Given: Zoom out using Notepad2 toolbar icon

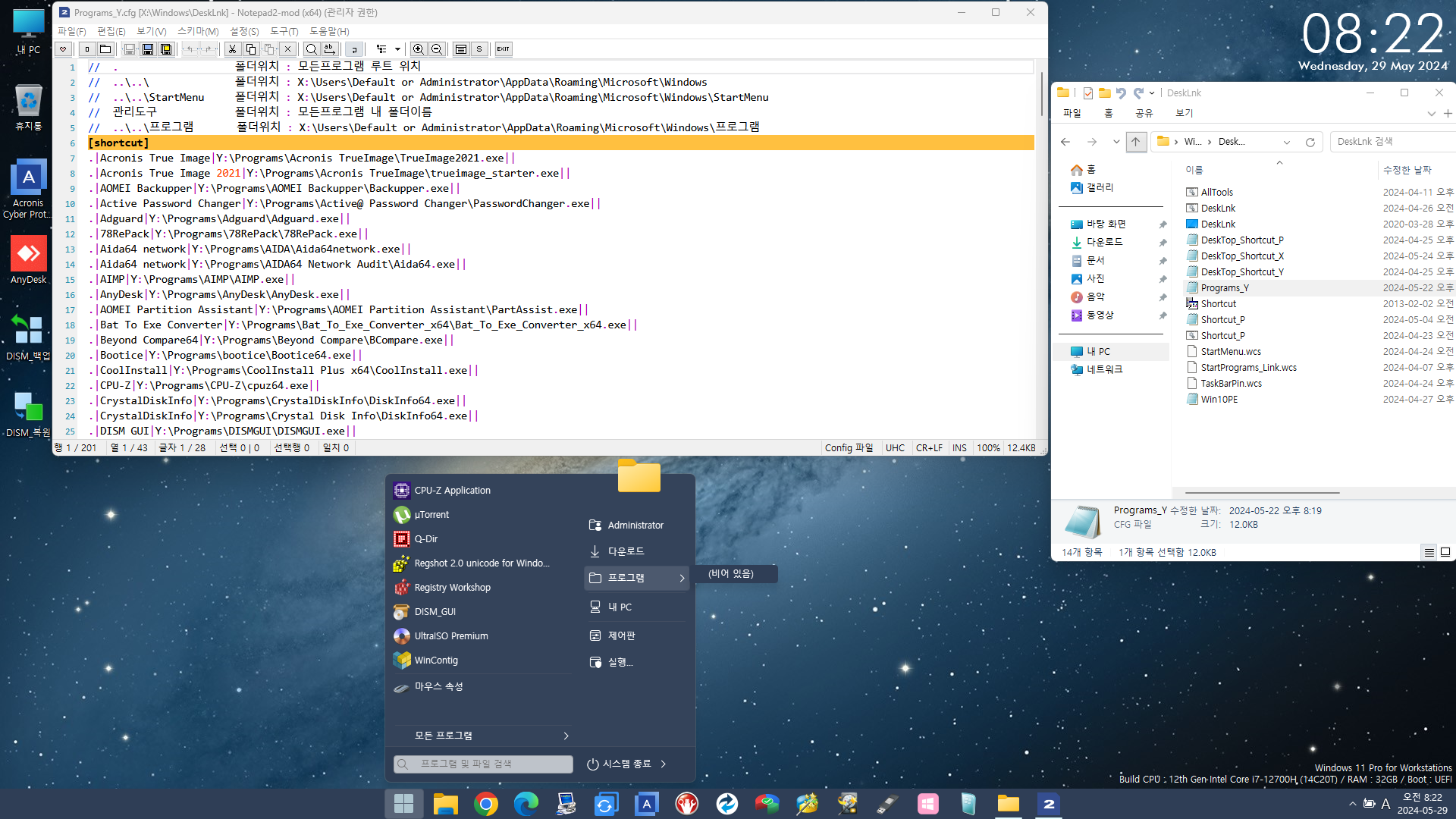Looking at the screenshot, I should (437, 49).
